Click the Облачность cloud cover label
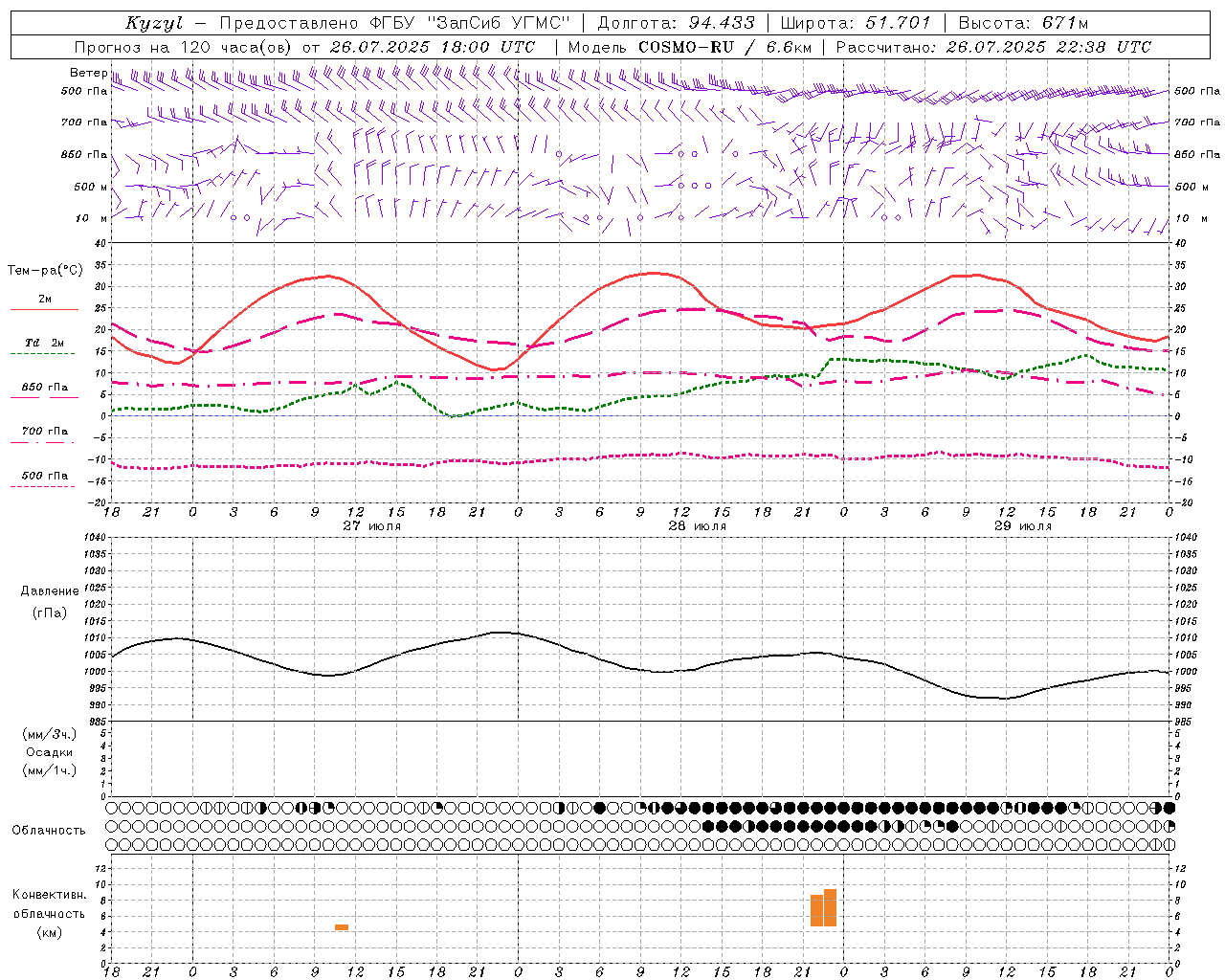 (x=49, y=830)
